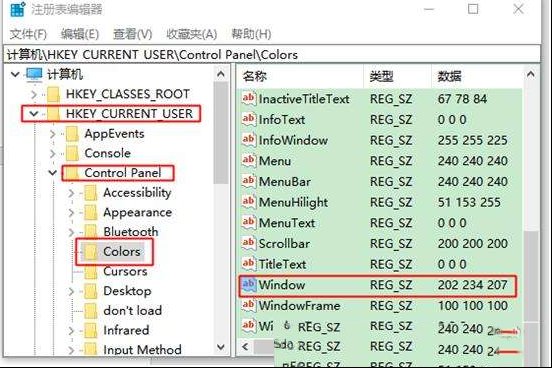552x368 pixels.
Task: Click the Scrollbar string value icon
Action: point(248,243)
